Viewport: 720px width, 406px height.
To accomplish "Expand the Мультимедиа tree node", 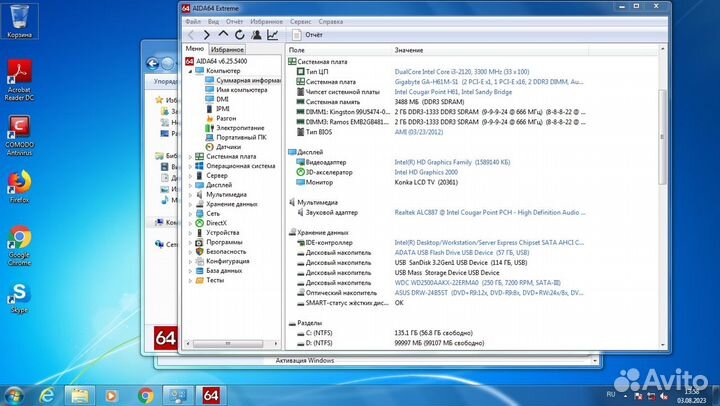I will tap(190, 195).
